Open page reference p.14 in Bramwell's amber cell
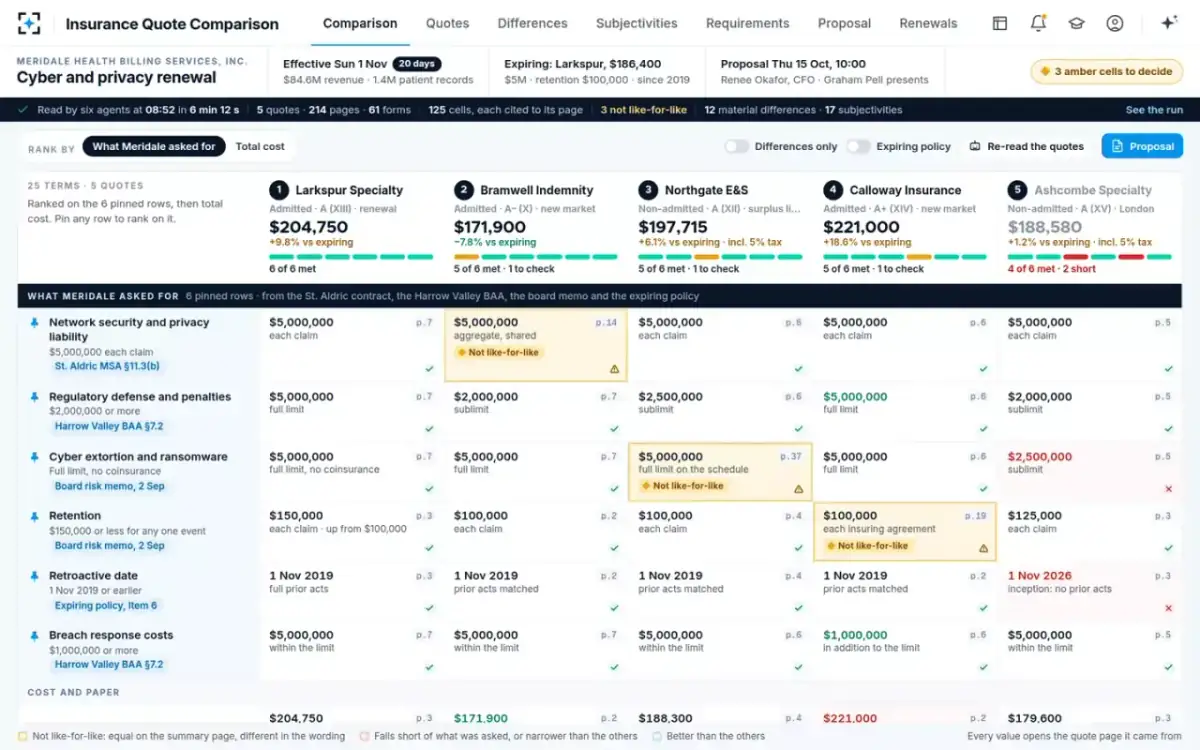The height and width of the screenshot is (750, 1200). point(607,323)
